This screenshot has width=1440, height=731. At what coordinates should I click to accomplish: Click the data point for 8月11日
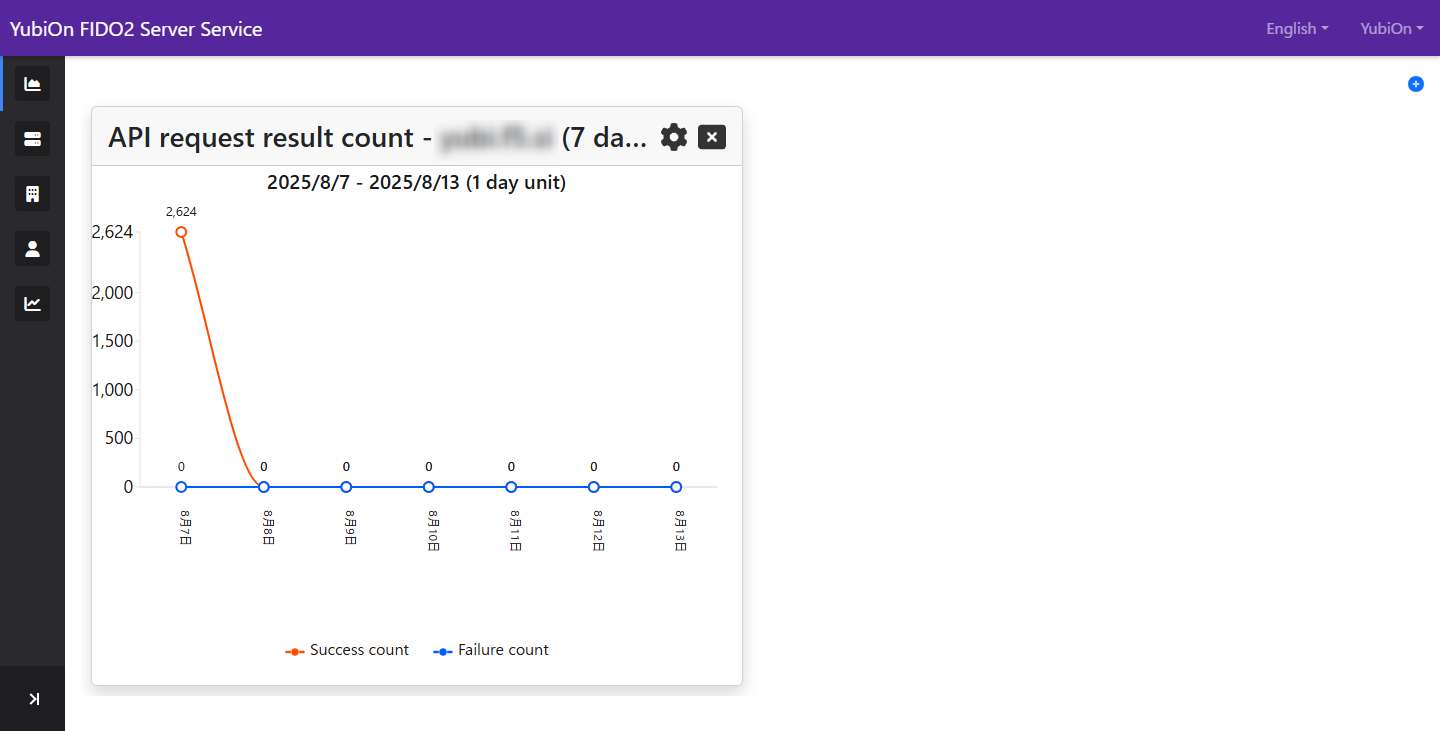[511, 487]
